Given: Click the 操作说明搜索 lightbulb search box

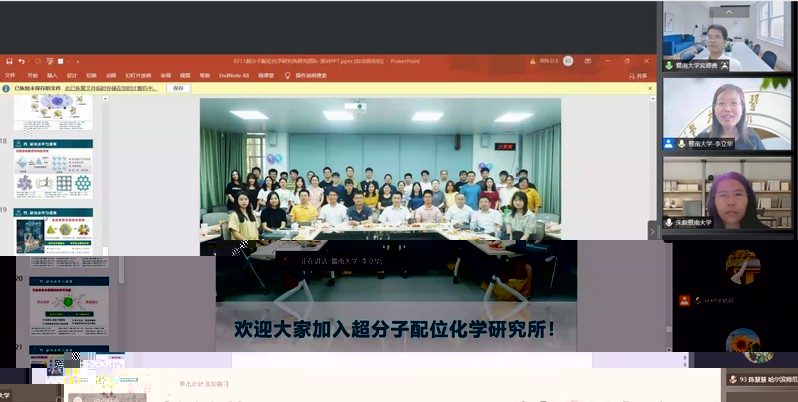Looking at the screenshot, I should (x=312, y=75).
